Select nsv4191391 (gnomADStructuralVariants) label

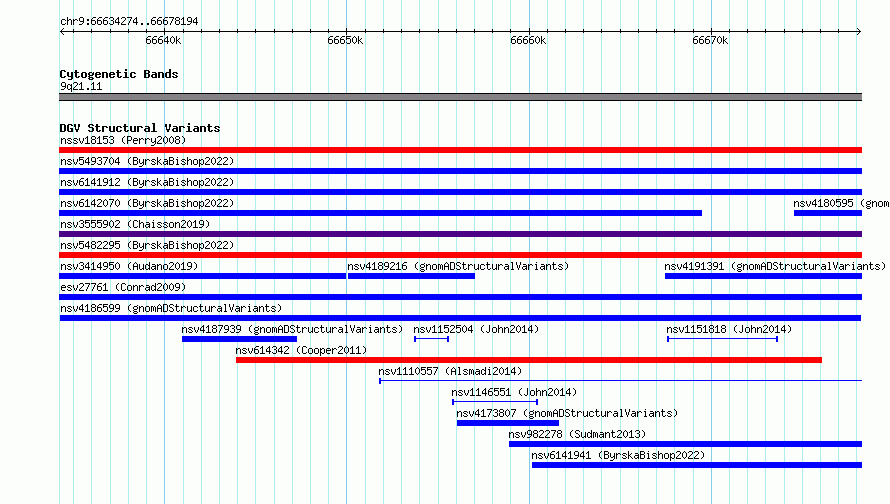pos(775,266)
